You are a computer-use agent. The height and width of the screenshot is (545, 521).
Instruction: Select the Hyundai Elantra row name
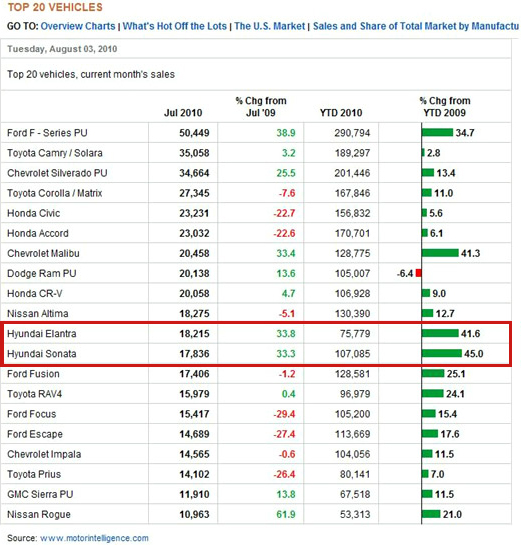pos(42,334)
